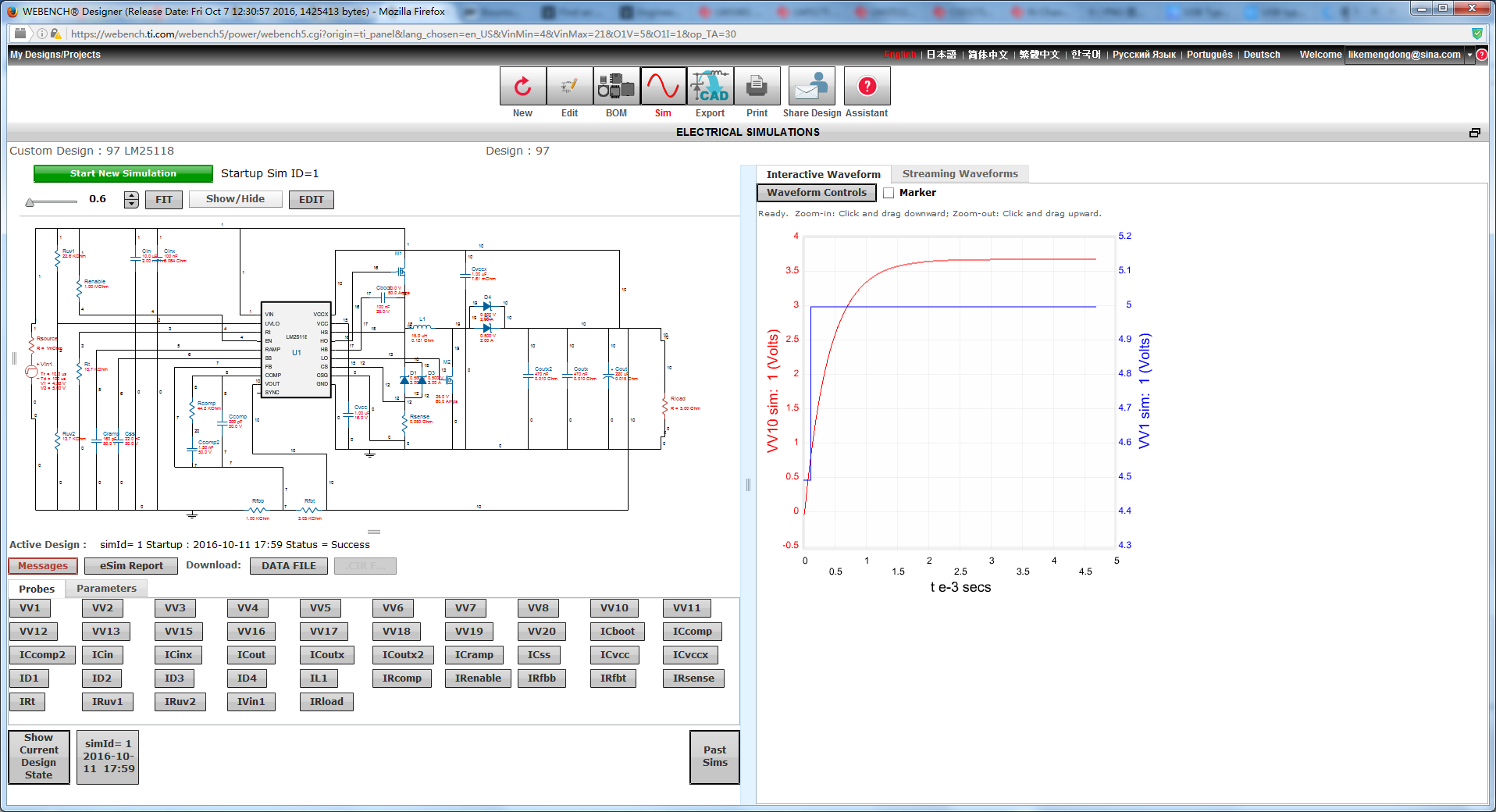Click the Print icon
Image resolution: width=1496 pixels, height=812 pixels.
(757, 87)
